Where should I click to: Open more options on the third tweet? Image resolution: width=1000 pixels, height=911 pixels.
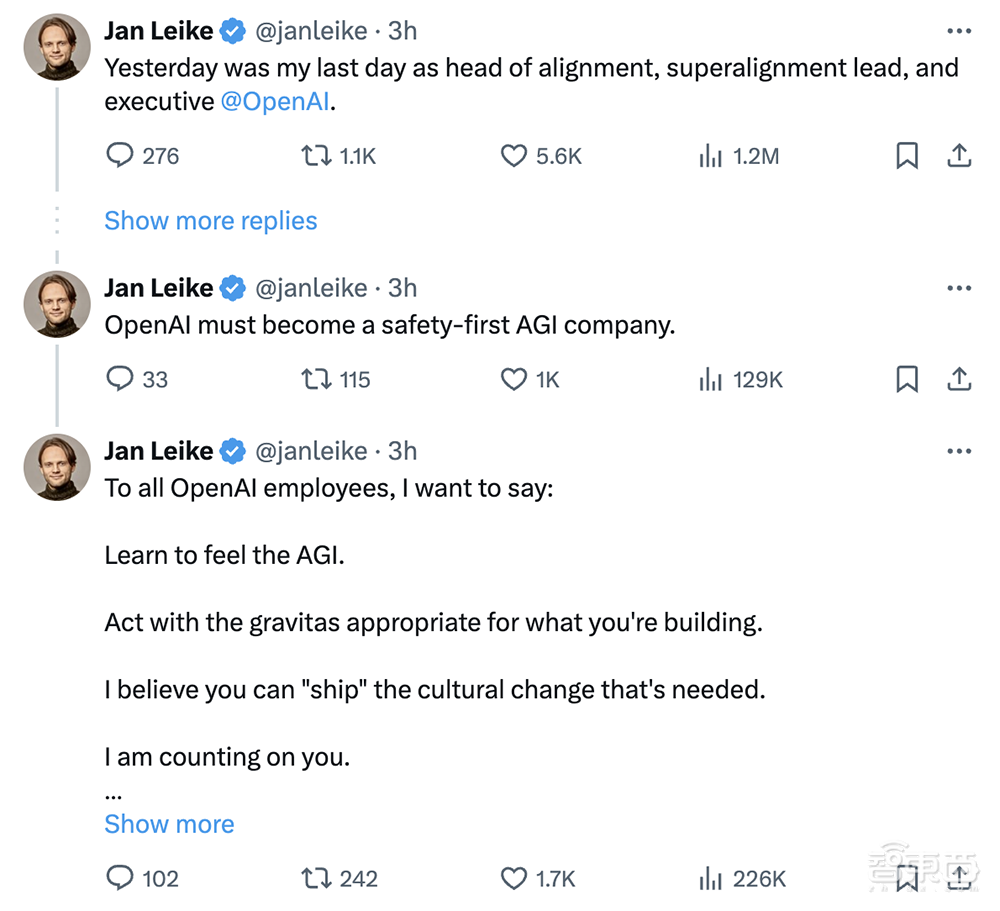coord(958,452)
